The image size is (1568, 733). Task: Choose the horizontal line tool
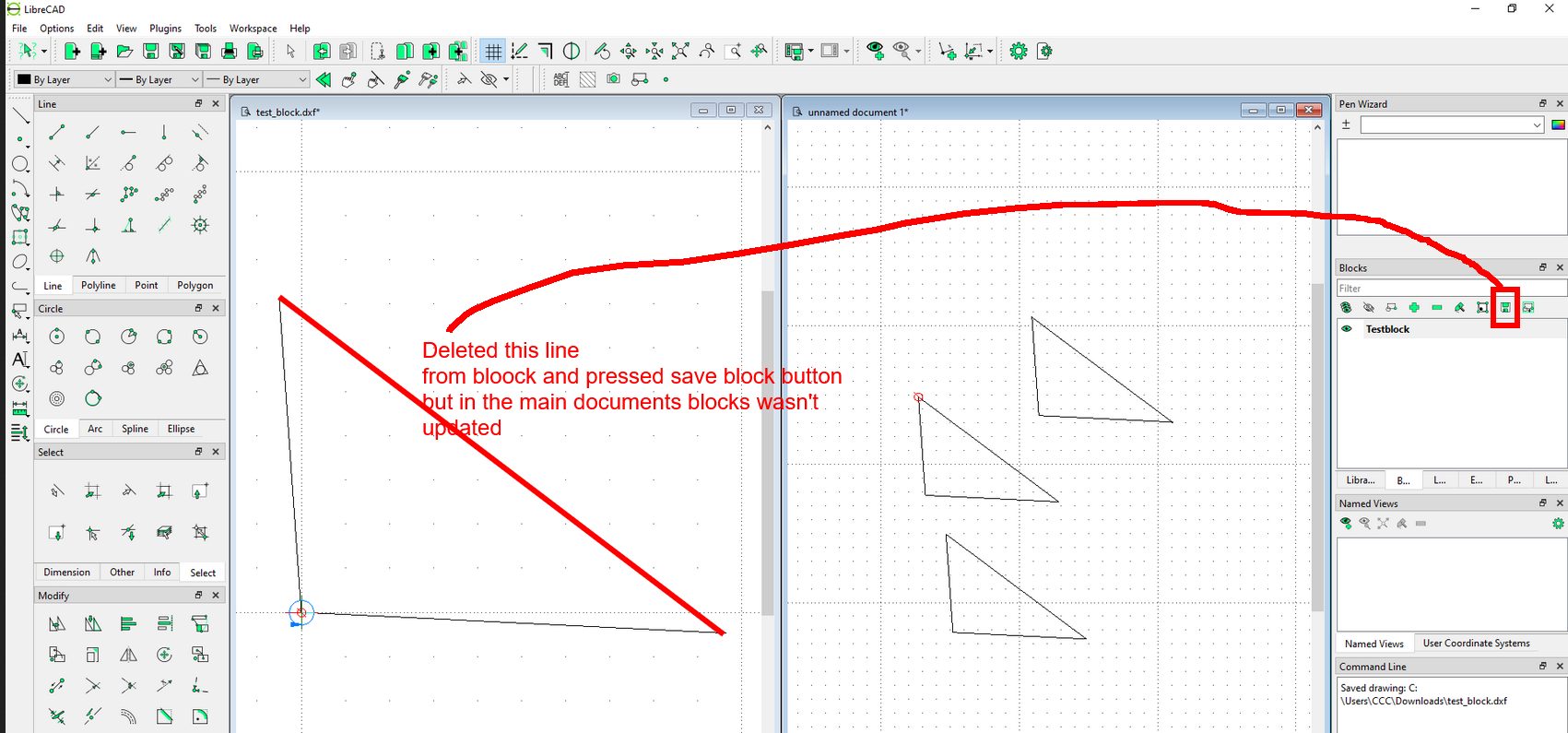coord(128,133)
